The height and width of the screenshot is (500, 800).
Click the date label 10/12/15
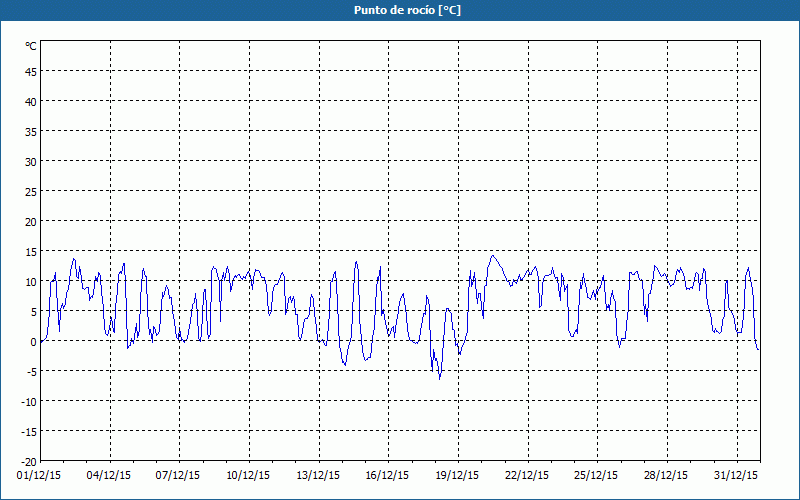[248, 476]
